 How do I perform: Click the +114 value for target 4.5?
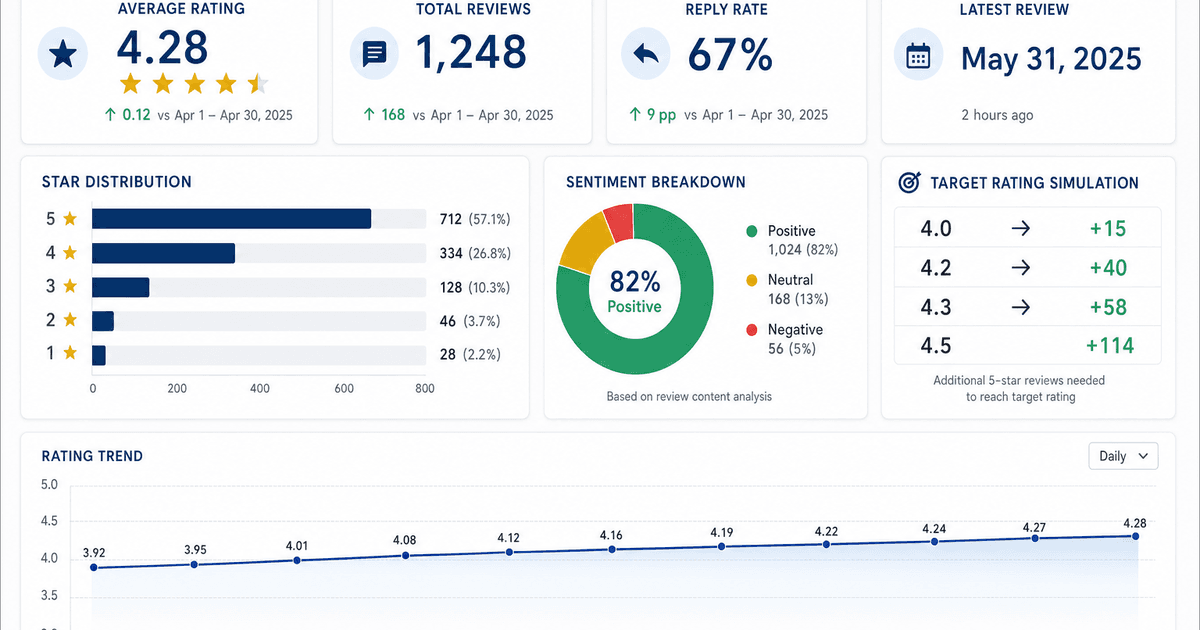[x=1109, y=346]
